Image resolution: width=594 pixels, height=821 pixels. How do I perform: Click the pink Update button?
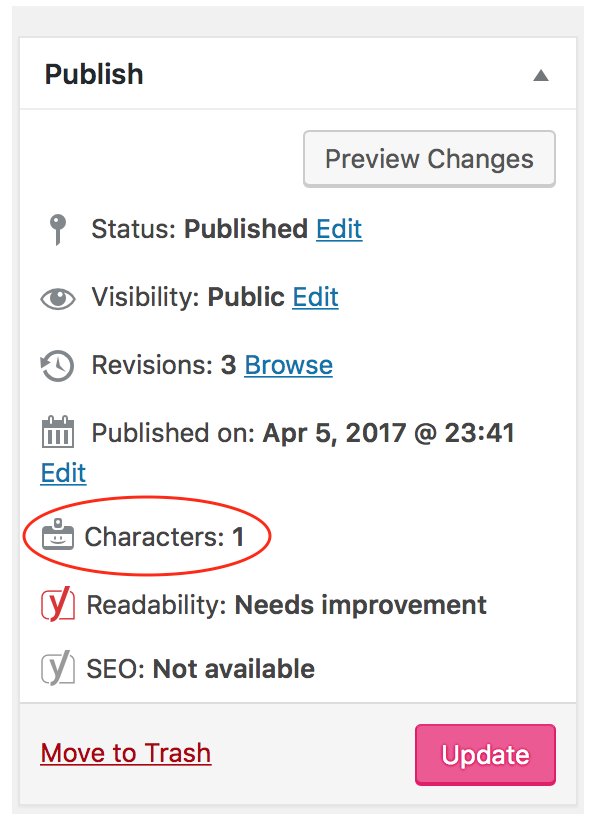tap(485, 755)
